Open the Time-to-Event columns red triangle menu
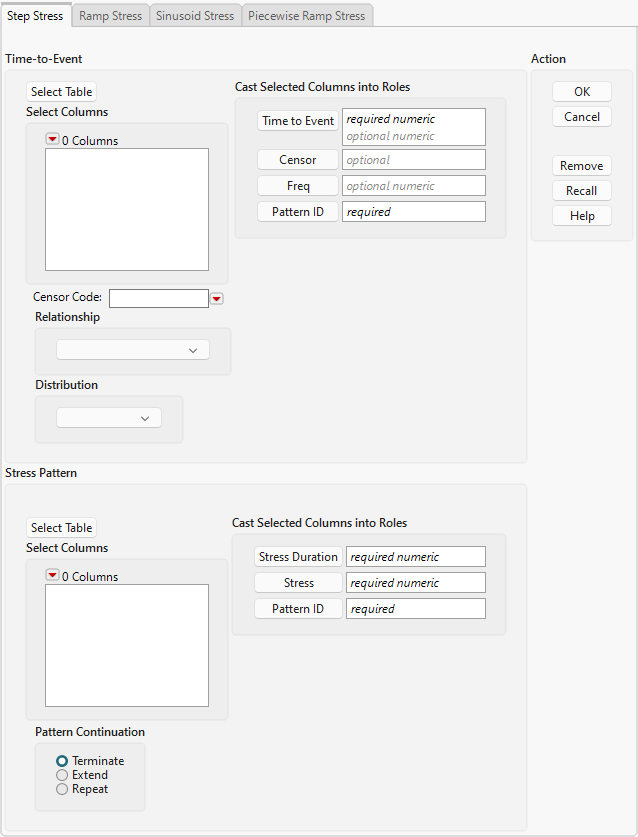 53,141
